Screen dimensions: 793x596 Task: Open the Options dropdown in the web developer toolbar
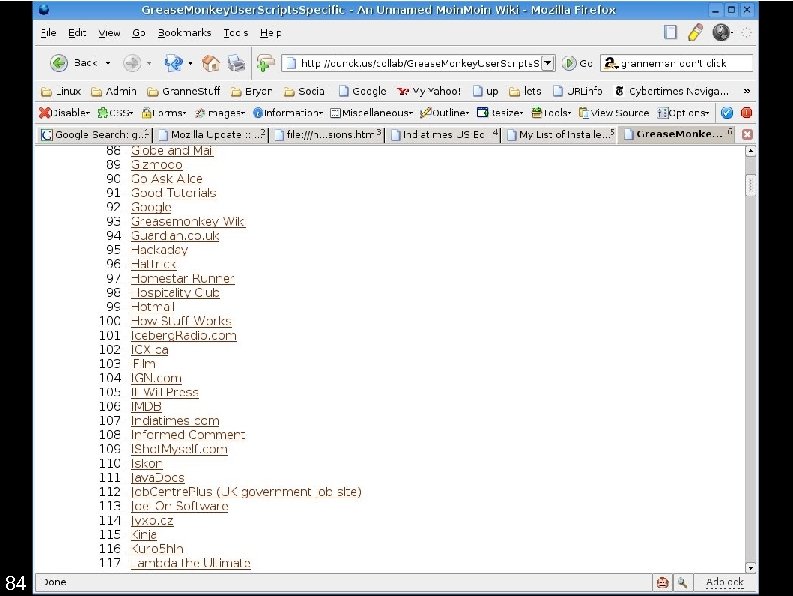(x=683, y=113)
